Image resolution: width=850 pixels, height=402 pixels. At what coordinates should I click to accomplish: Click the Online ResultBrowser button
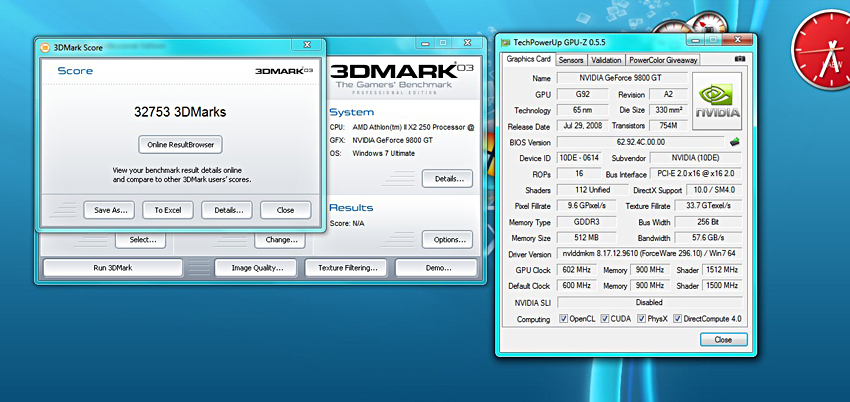(x=181, y=145)
